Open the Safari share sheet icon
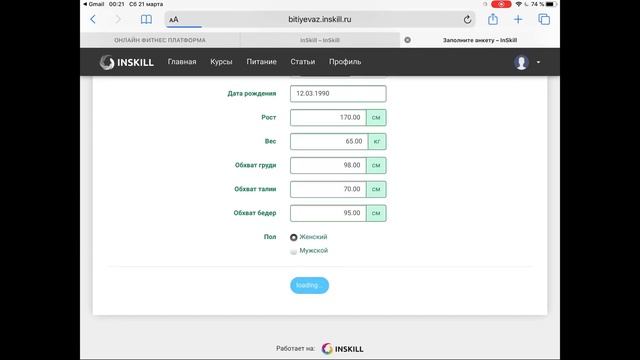Viewport: 640px width, 360px height. pyautogui.click(x=493, y=19)
